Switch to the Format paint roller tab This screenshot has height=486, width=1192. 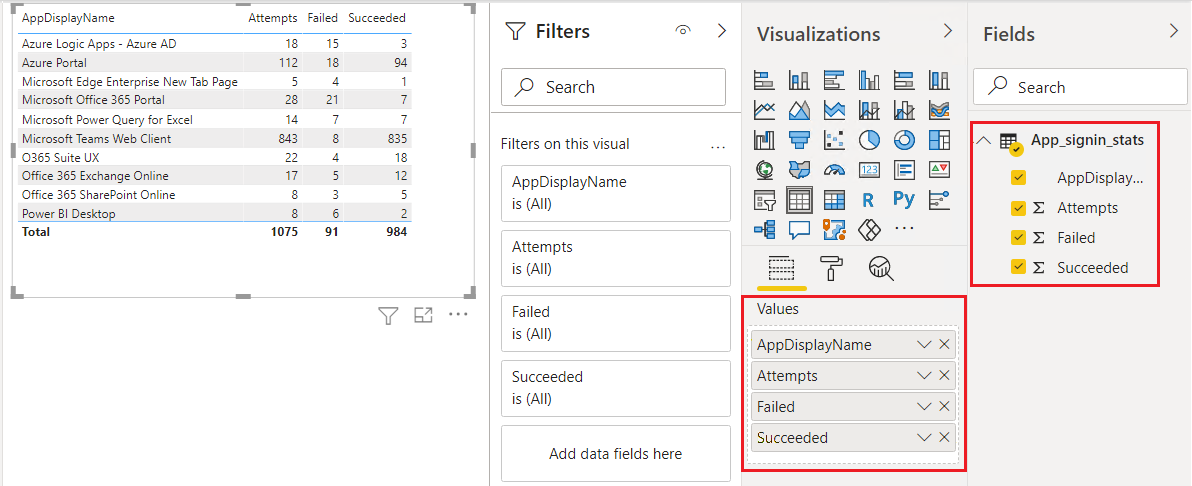[830, 268]
